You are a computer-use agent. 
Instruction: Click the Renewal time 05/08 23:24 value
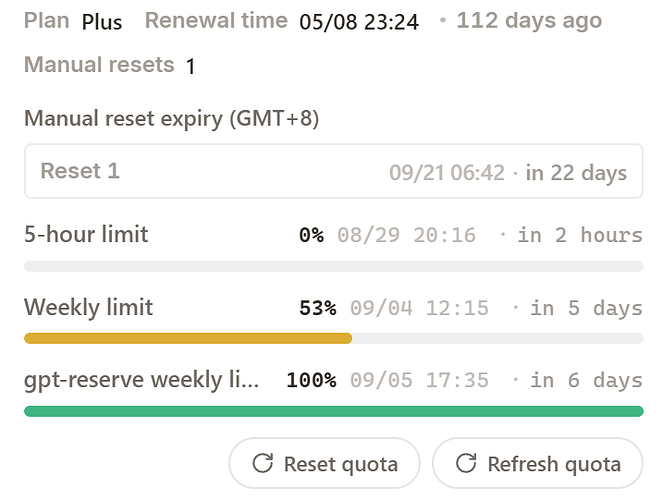click(359, 22)
